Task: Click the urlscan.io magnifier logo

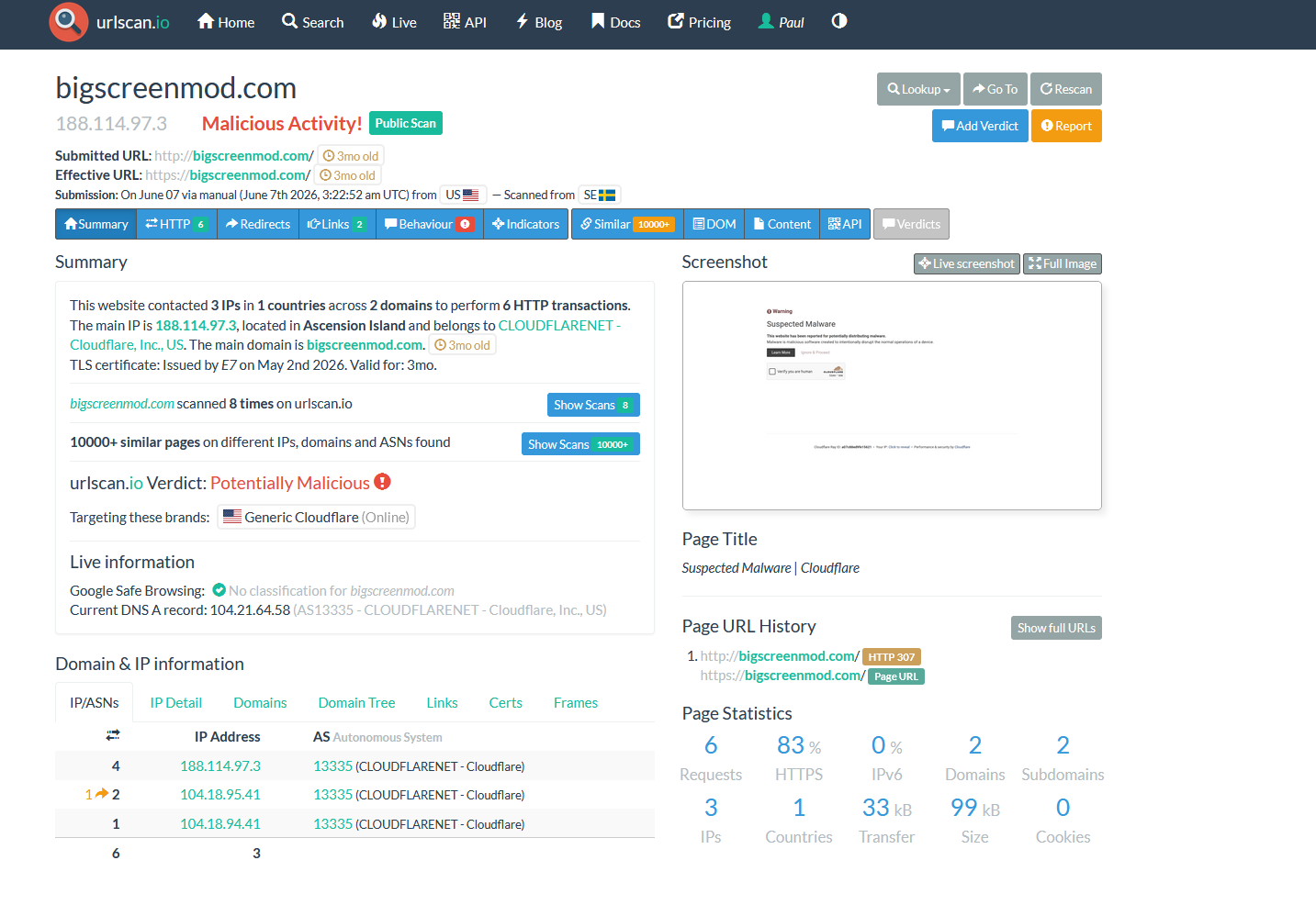Action: tap(69, 22)
